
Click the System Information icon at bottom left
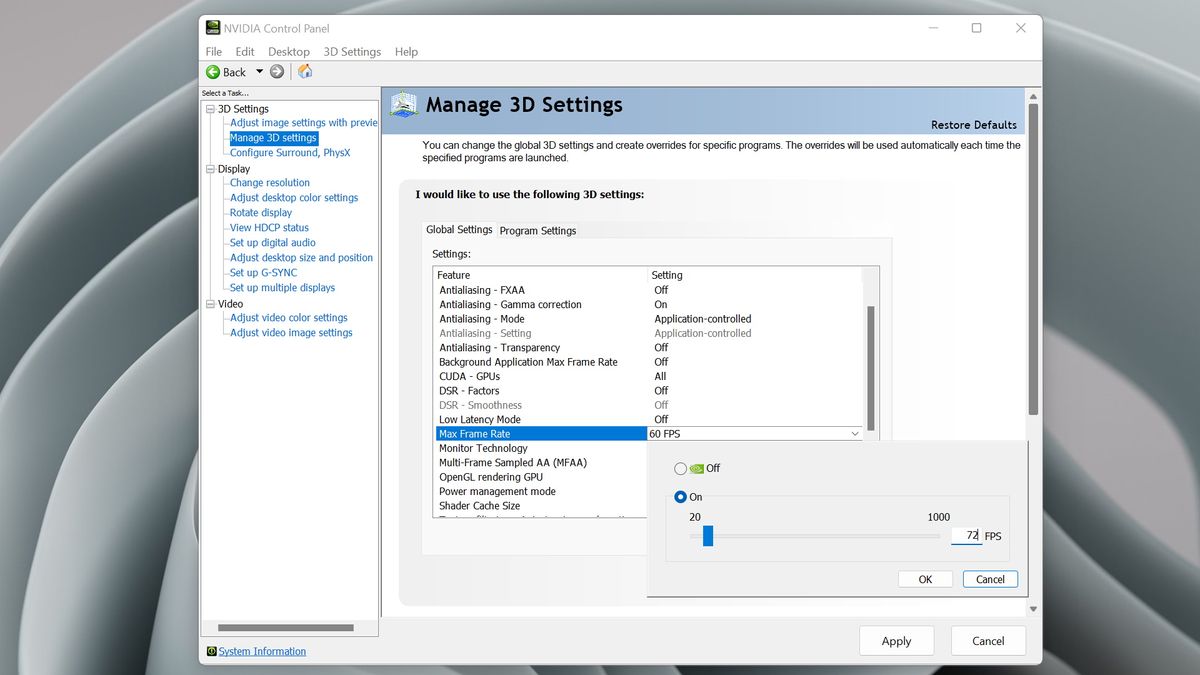pyautogui.click(x=212, y=651)
